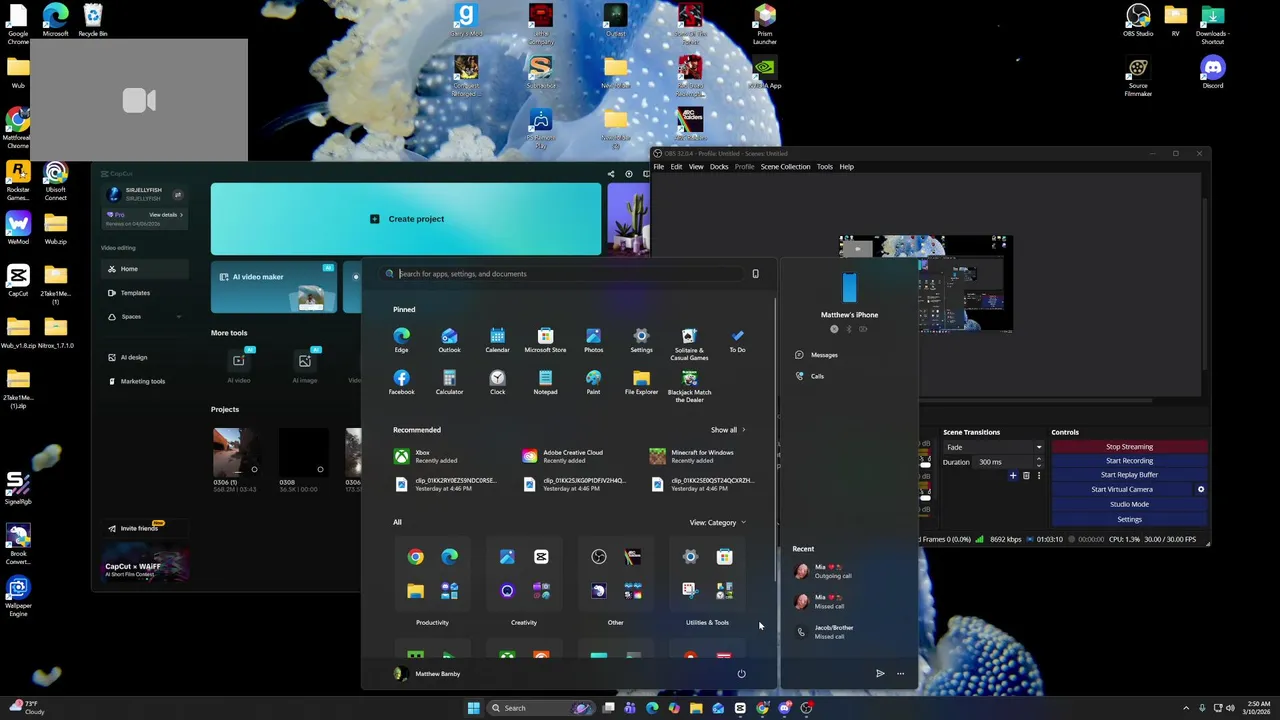The width and height of the screenshot is (1280, 720).
Task: Click the OBS transition Duration field
Action: tap(1006, 462)
